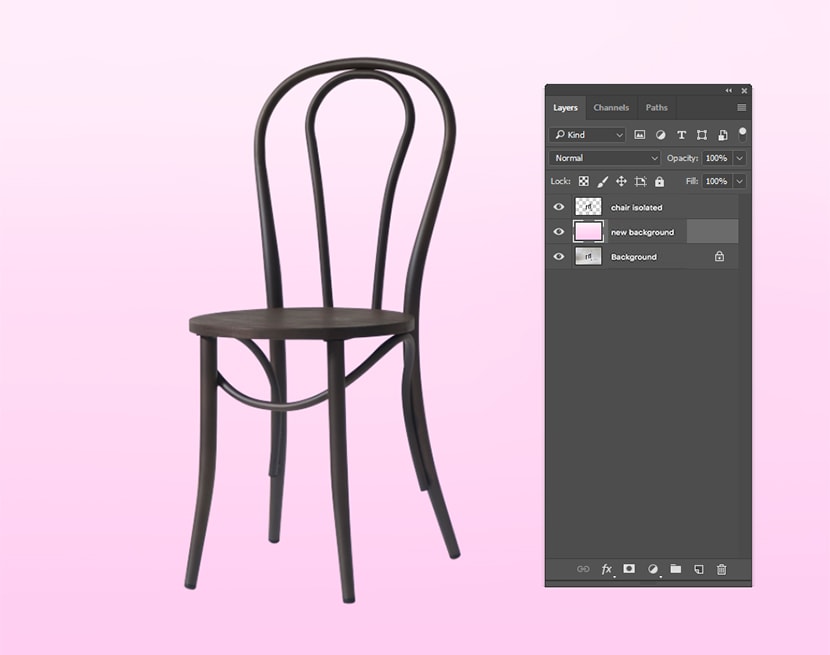Filter layers by pixel layer icon

[x=639, y=135]
